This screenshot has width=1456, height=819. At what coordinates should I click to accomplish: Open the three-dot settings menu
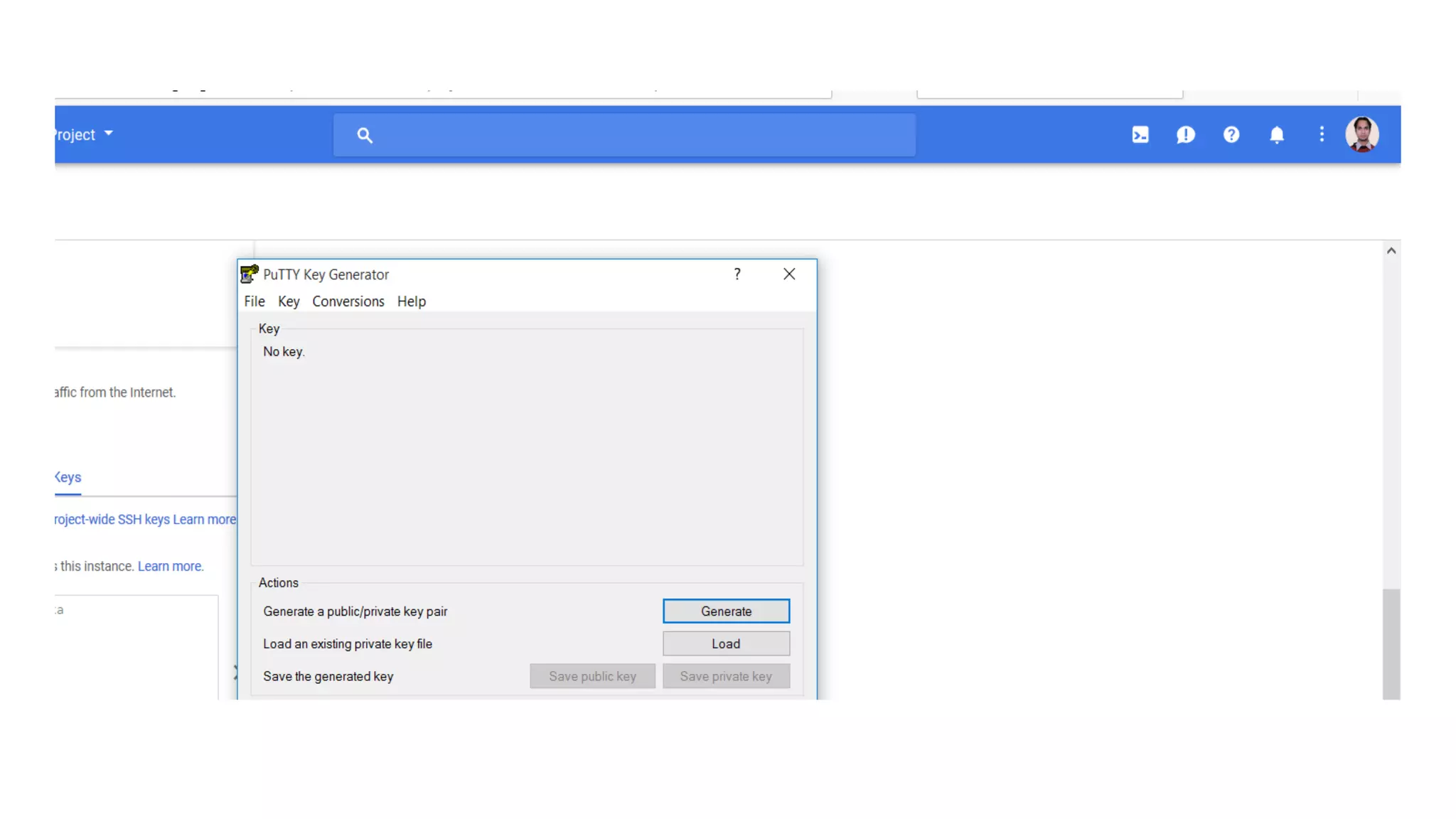pos(1322,134)
